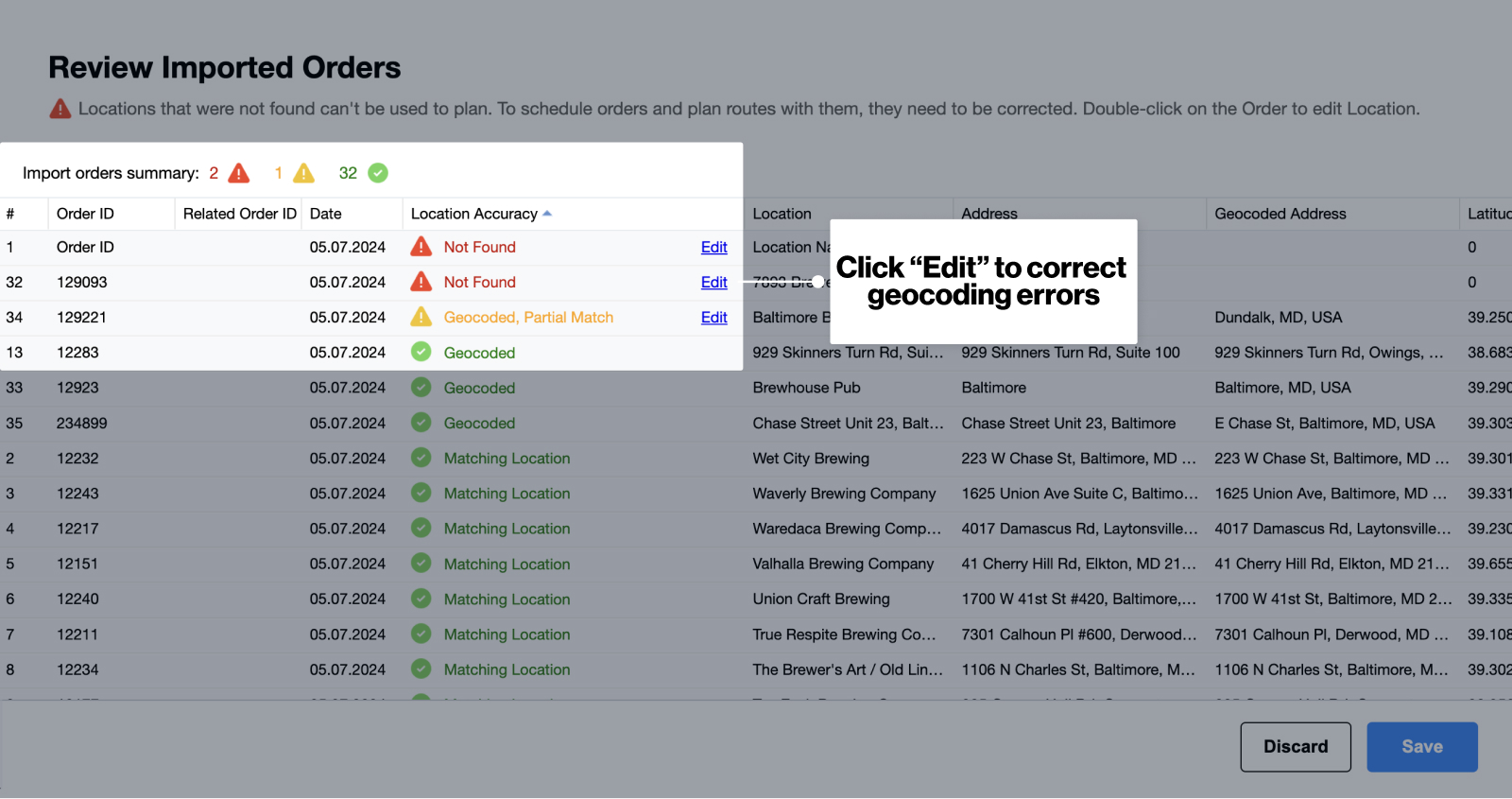Select the Wet City Brewing location cell
This screenshot has height=799, width=1512.
(x=811, y=459)
